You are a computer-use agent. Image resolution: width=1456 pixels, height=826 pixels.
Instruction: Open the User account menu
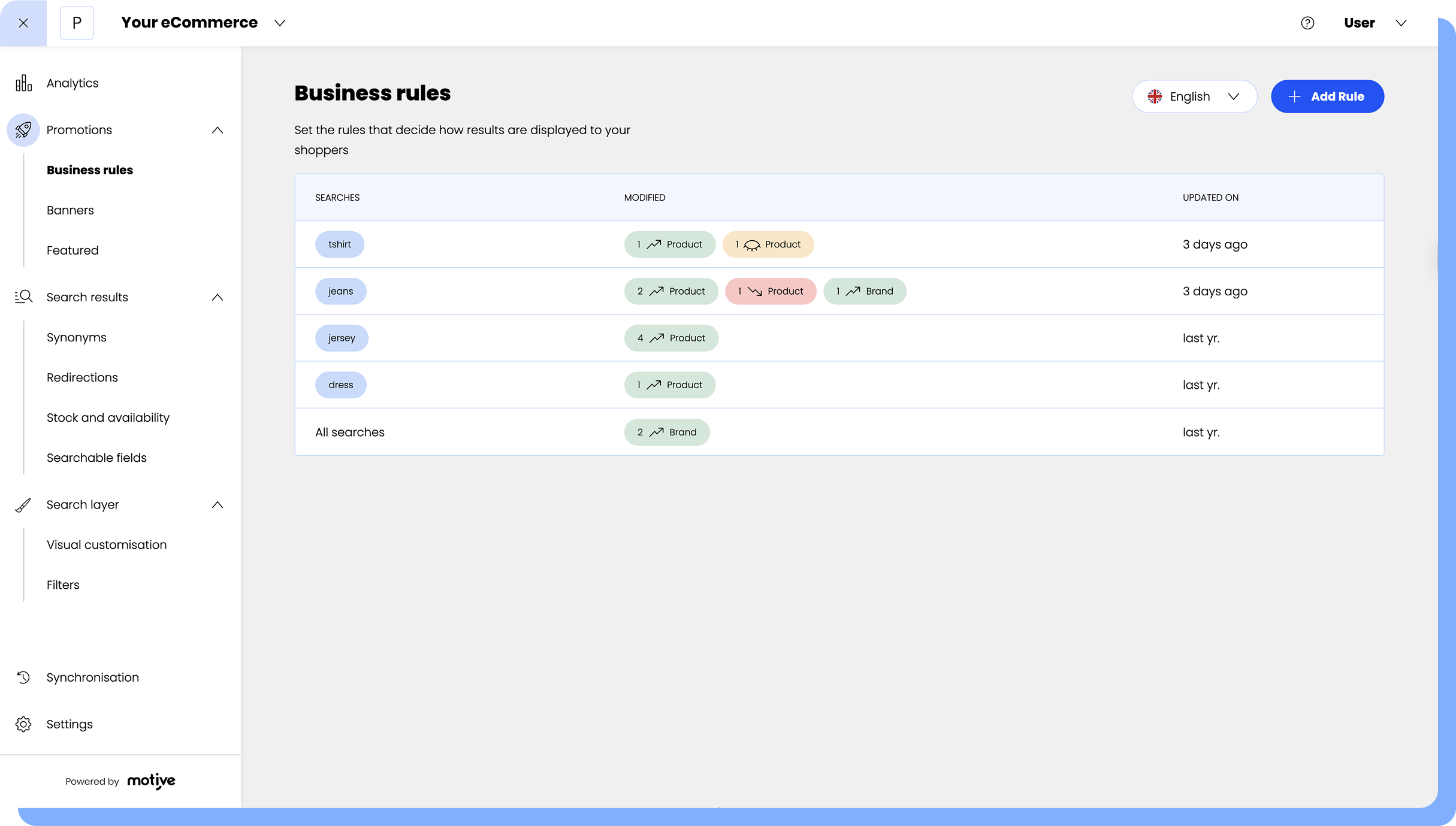coord(1375,23)
